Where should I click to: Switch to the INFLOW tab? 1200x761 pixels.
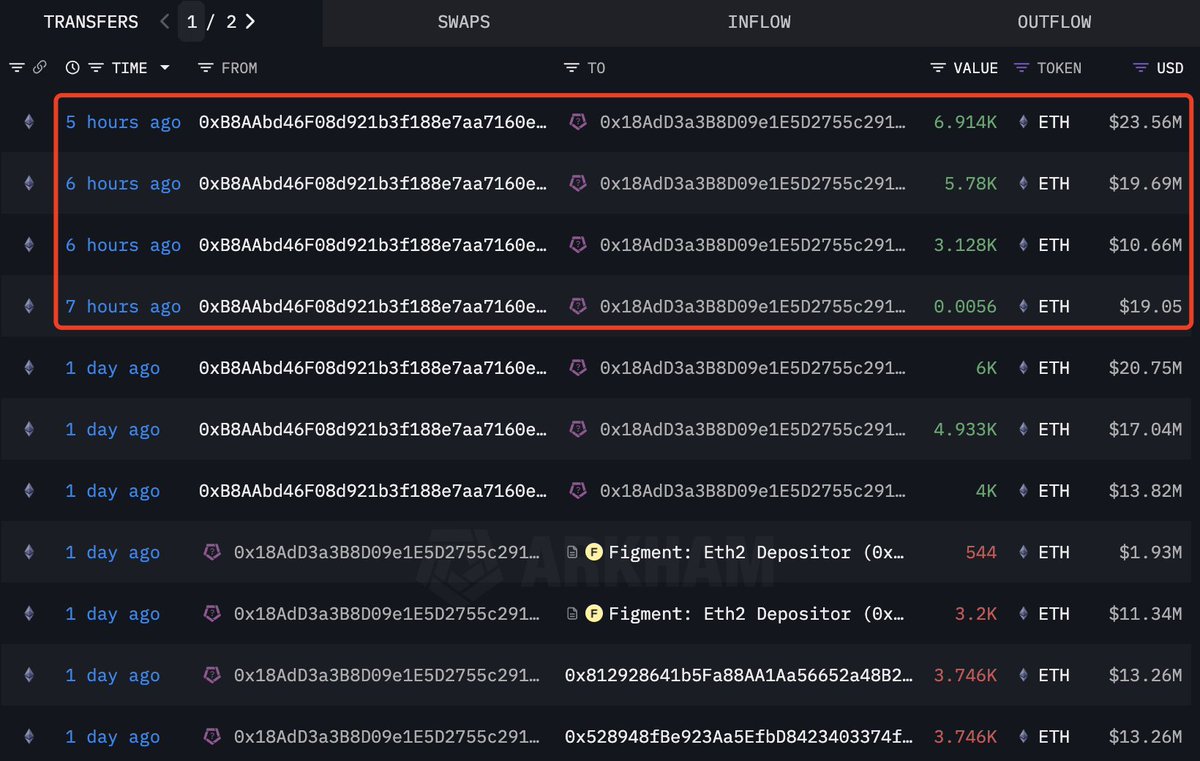pyautogui.click(x=759, y=21)
